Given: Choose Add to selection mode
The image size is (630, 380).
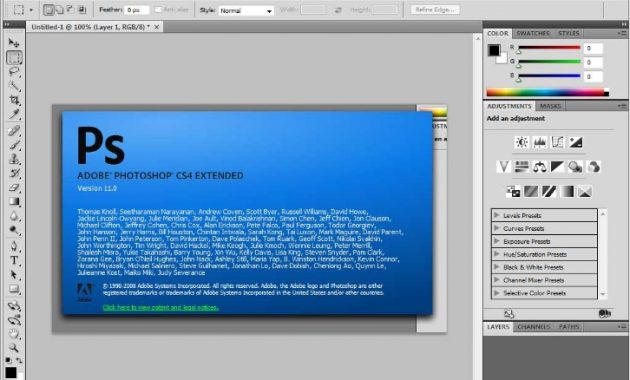Looking at the screenshot, I should point(59,10).
